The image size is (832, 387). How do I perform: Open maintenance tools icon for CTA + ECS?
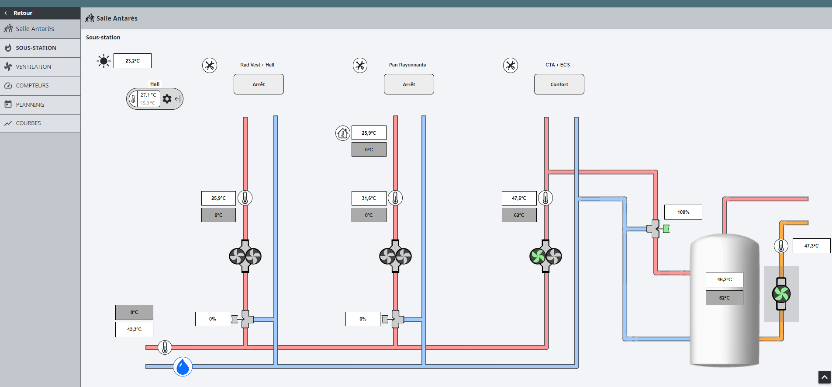[510, 66]
